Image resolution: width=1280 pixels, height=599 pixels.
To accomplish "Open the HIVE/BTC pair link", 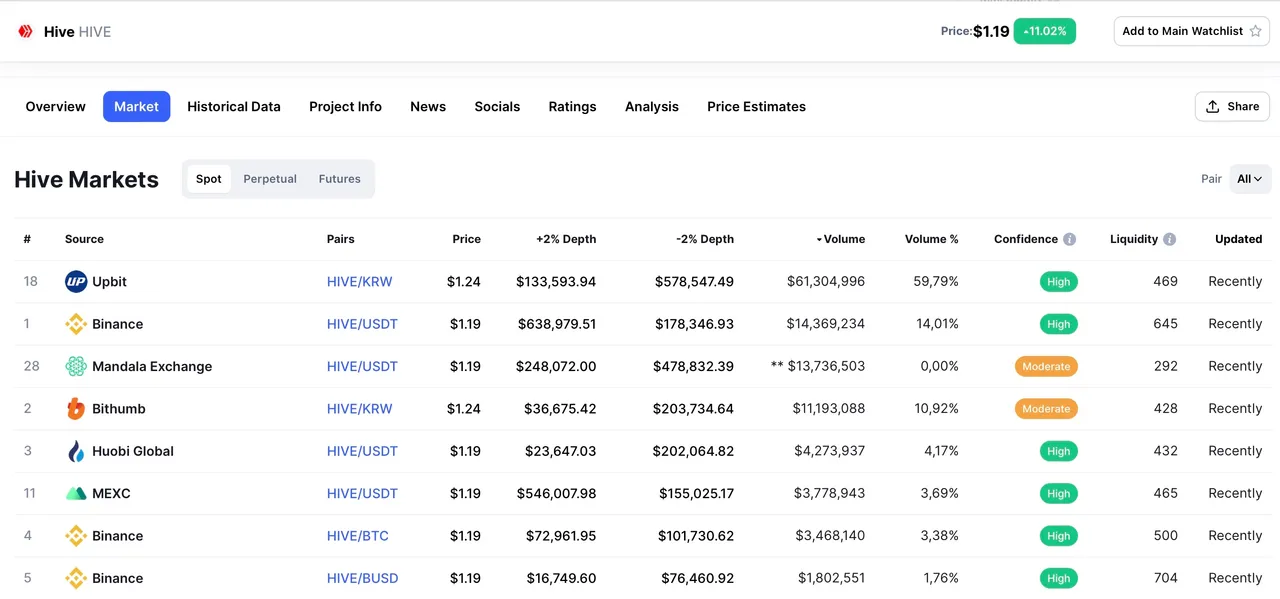I will click(x=358, y=536).
